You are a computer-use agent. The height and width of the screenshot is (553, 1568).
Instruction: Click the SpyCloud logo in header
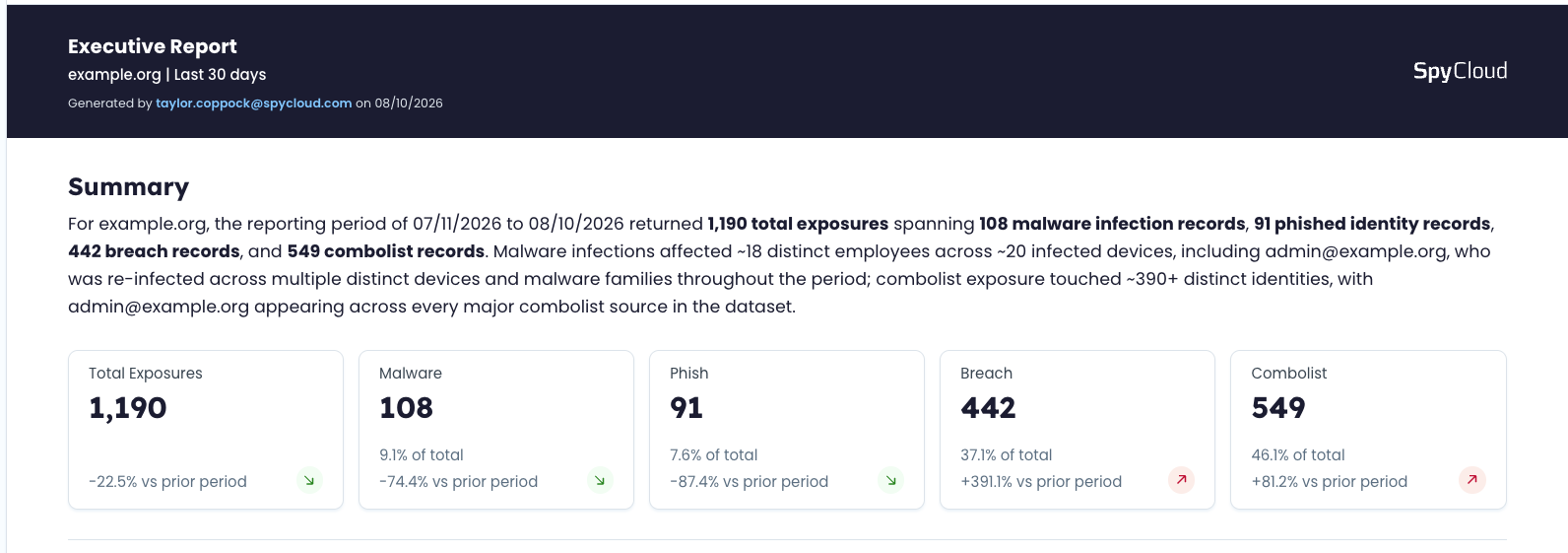1460,71
